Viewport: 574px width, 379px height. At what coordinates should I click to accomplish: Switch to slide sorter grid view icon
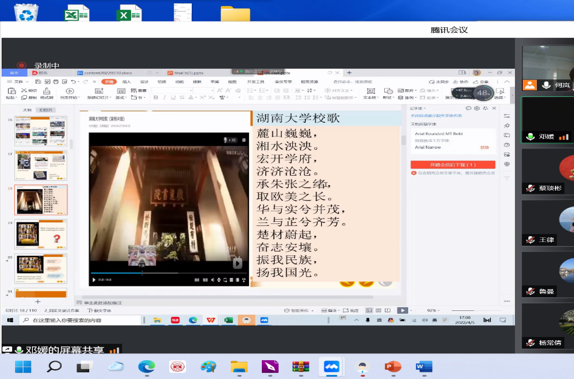(x=379, y=310)
